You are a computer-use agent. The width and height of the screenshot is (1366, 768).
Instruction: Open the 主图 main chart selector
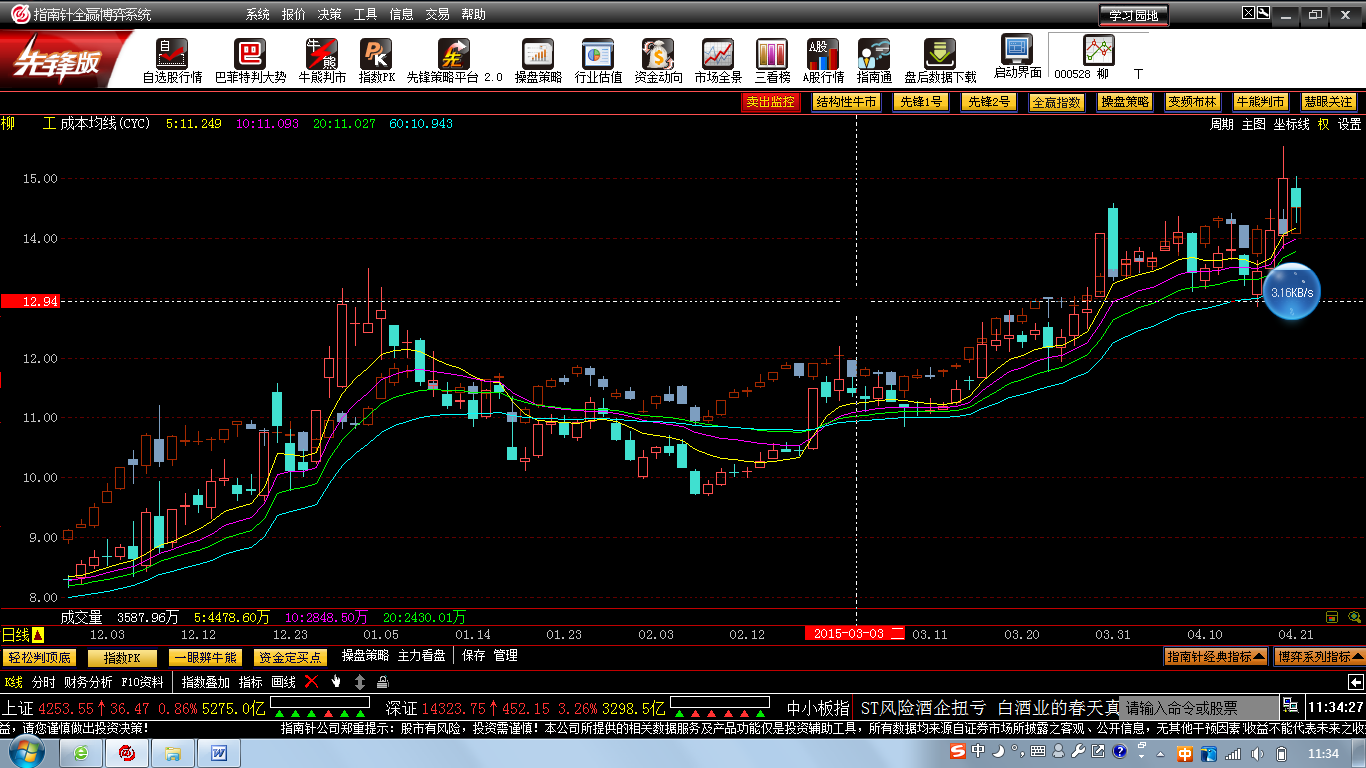pyautogui.click(x=1254, y=124)
